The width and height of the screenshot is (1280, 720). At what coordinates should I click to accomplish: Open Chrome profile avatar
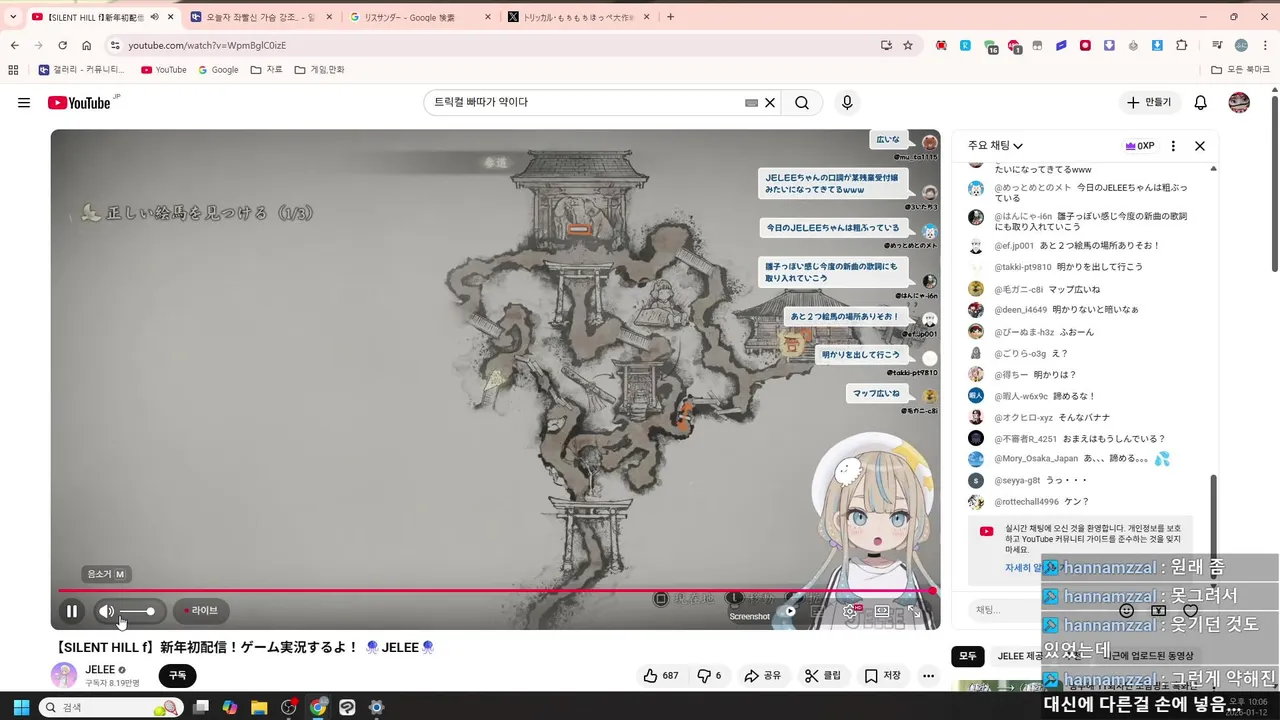1241,45
